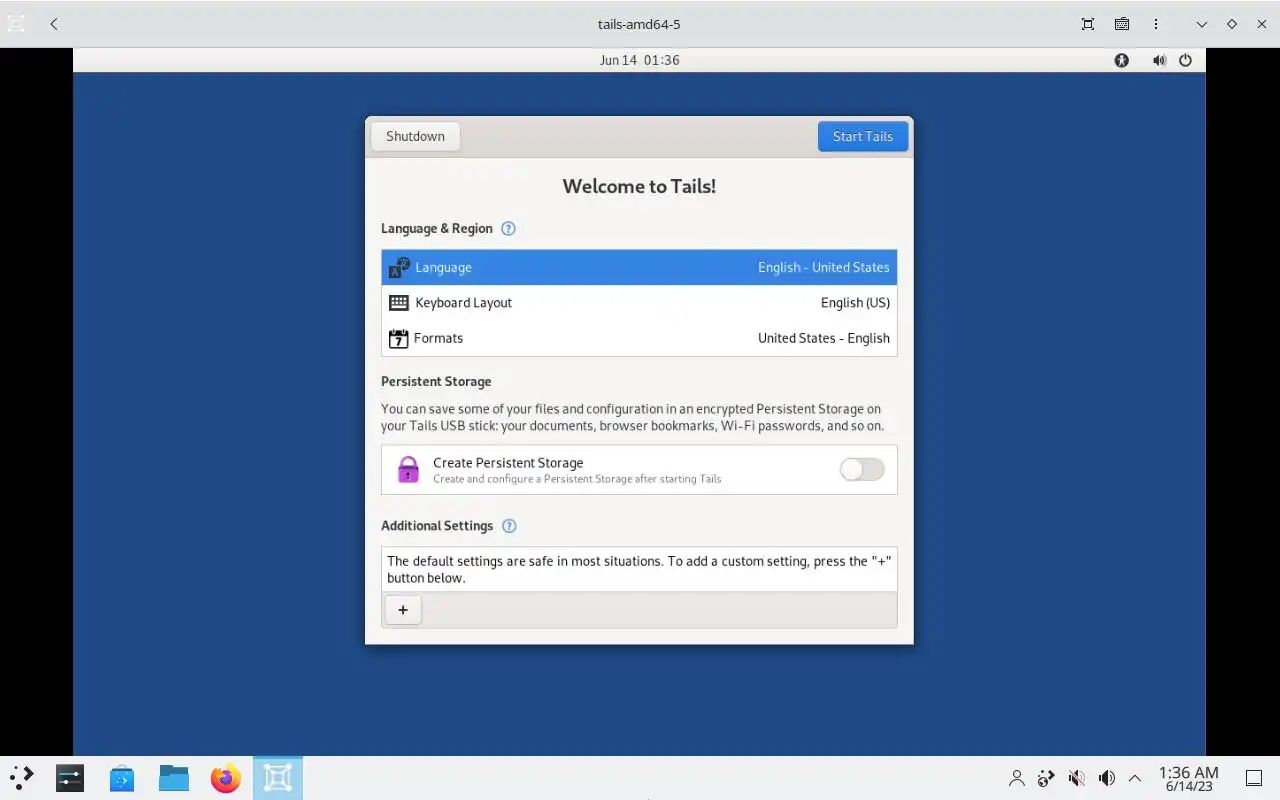Click the keyboard icon beside Keyboard Layout
Viewport: 1280px width, 800px height.
[x=399, y=302]
